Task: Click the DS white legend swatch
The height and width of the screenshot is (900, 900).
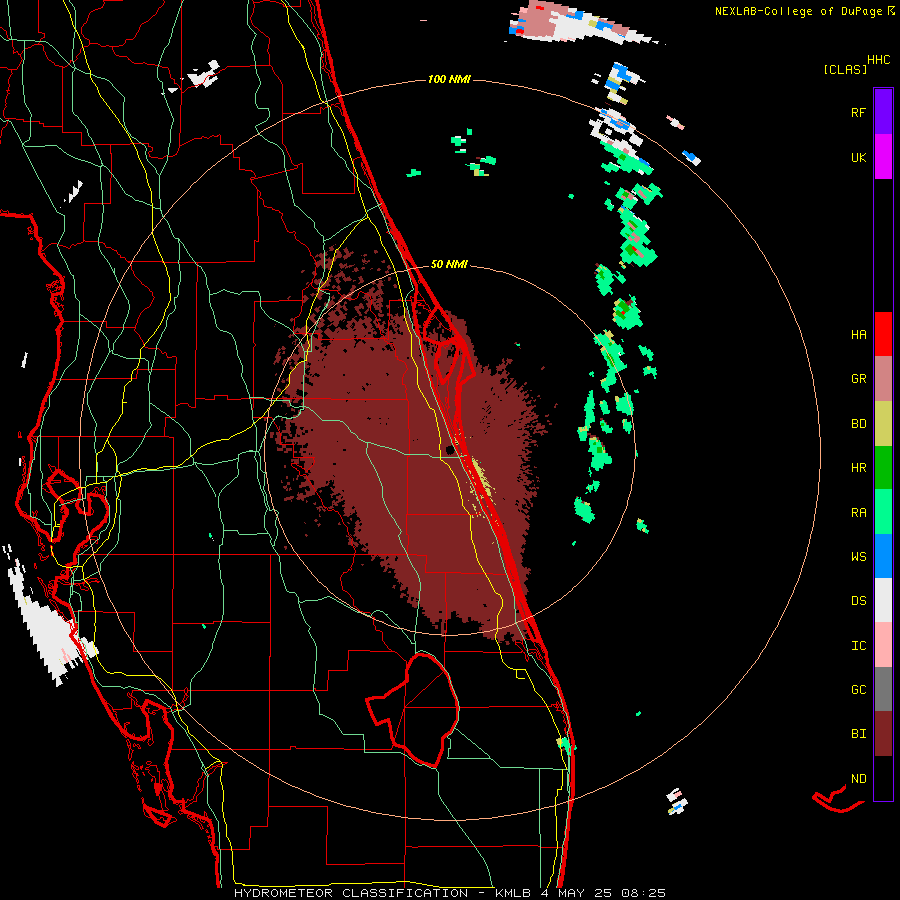Action: 883,600
